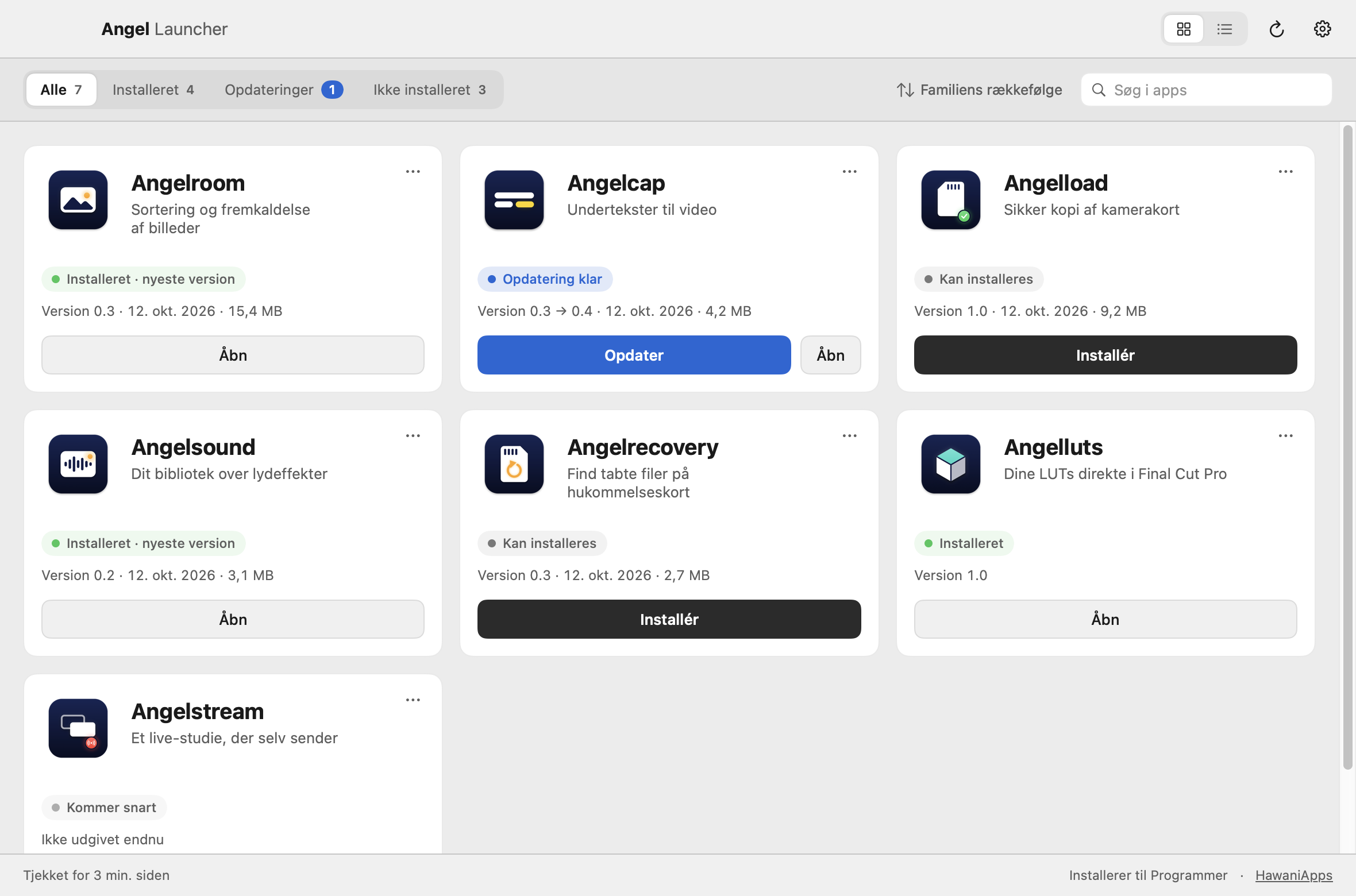Switch to list view layout
The image size is (1356, 896).
coord(1224,29)
